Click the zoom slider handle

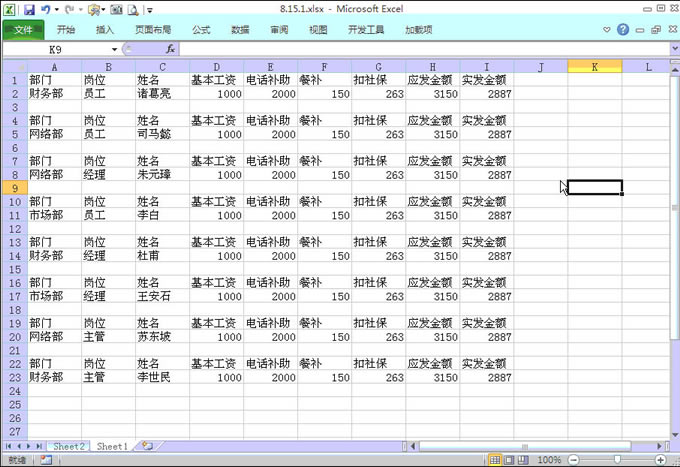pos(617,460)
